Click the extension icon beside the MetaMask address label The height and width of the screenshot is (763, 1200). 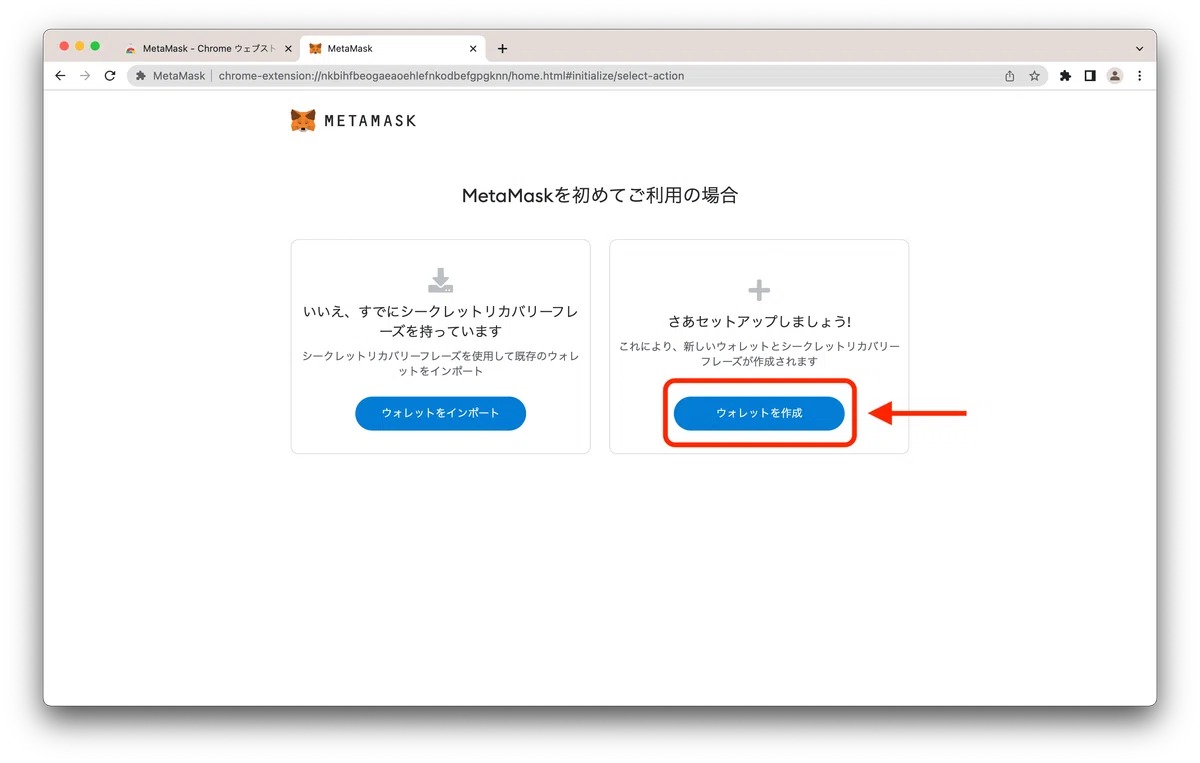pyautogui.click(x=141, y=76)
